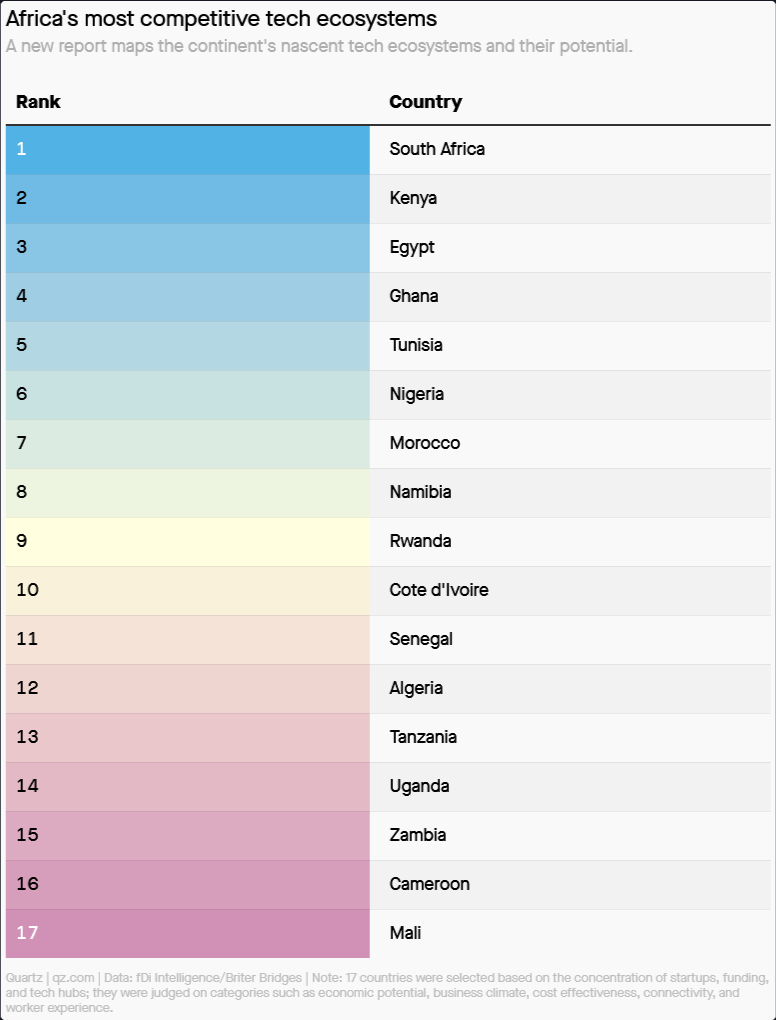Click the pink rank 17 cell
Screen dimensions: 776x1020
[x=187, y=933]
